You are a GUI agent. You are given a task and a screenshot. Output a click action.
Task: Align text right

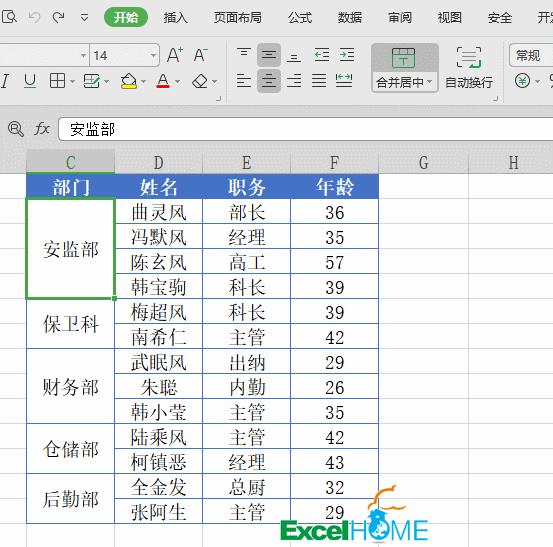click(x=294, y=81)
